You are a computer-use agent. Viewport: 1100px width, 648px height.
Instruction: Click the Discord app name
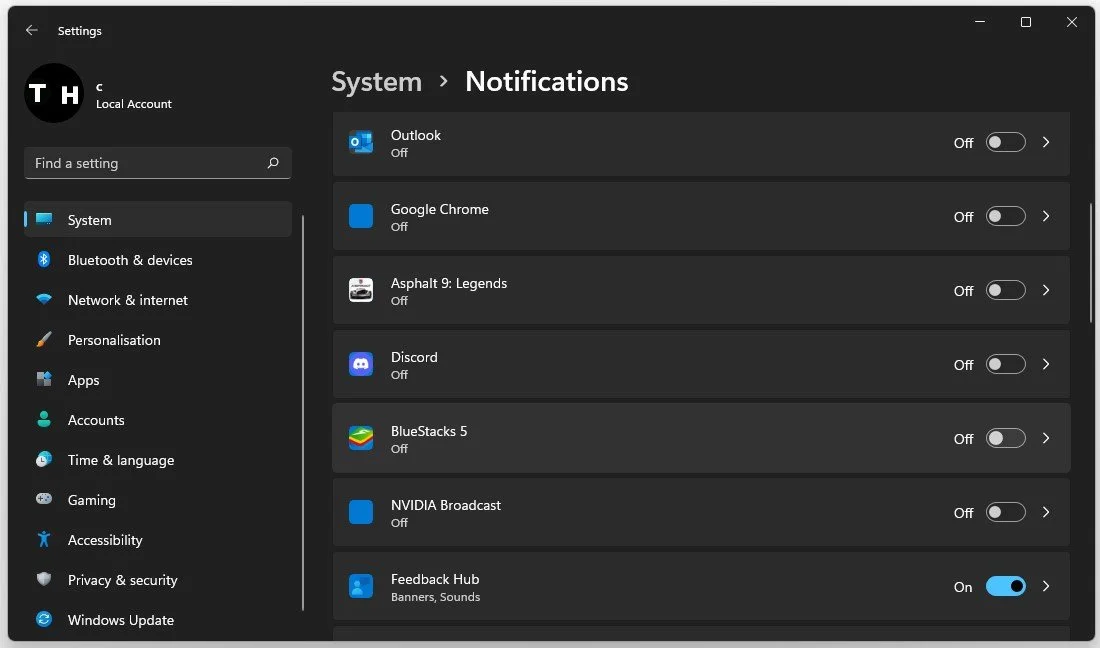pos(414,357)
